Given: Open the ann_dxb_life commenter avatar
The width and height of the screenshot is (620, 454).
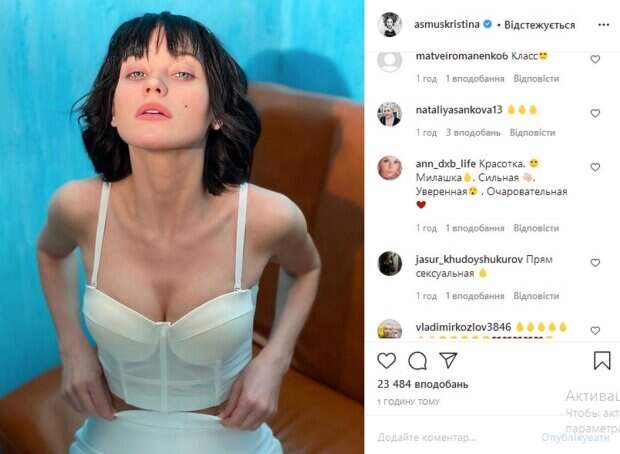Looking at the screenshot, I should tap(389, 168).
